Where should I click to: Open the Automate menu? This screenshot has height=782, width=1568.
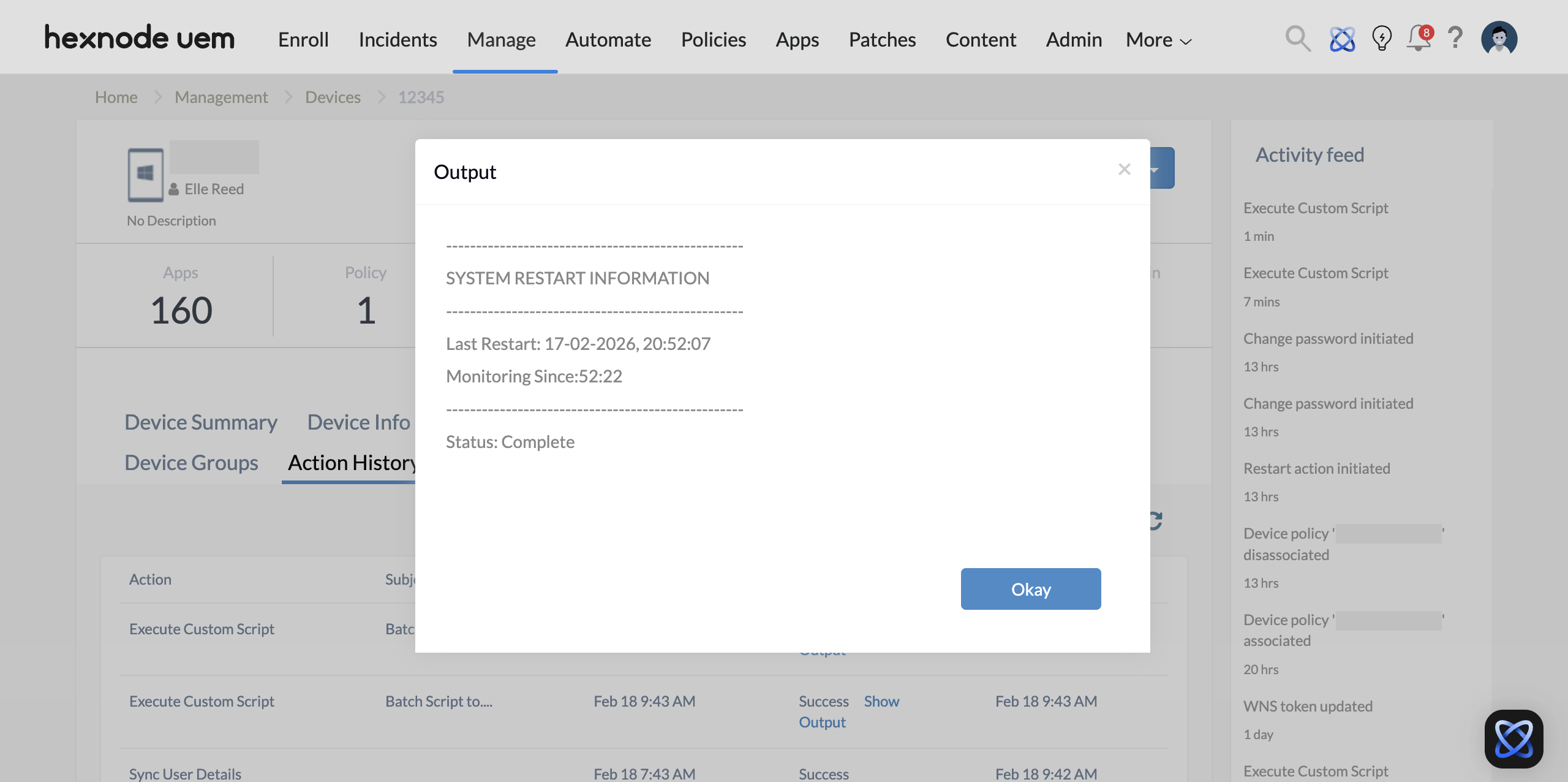tap(608, 40)
